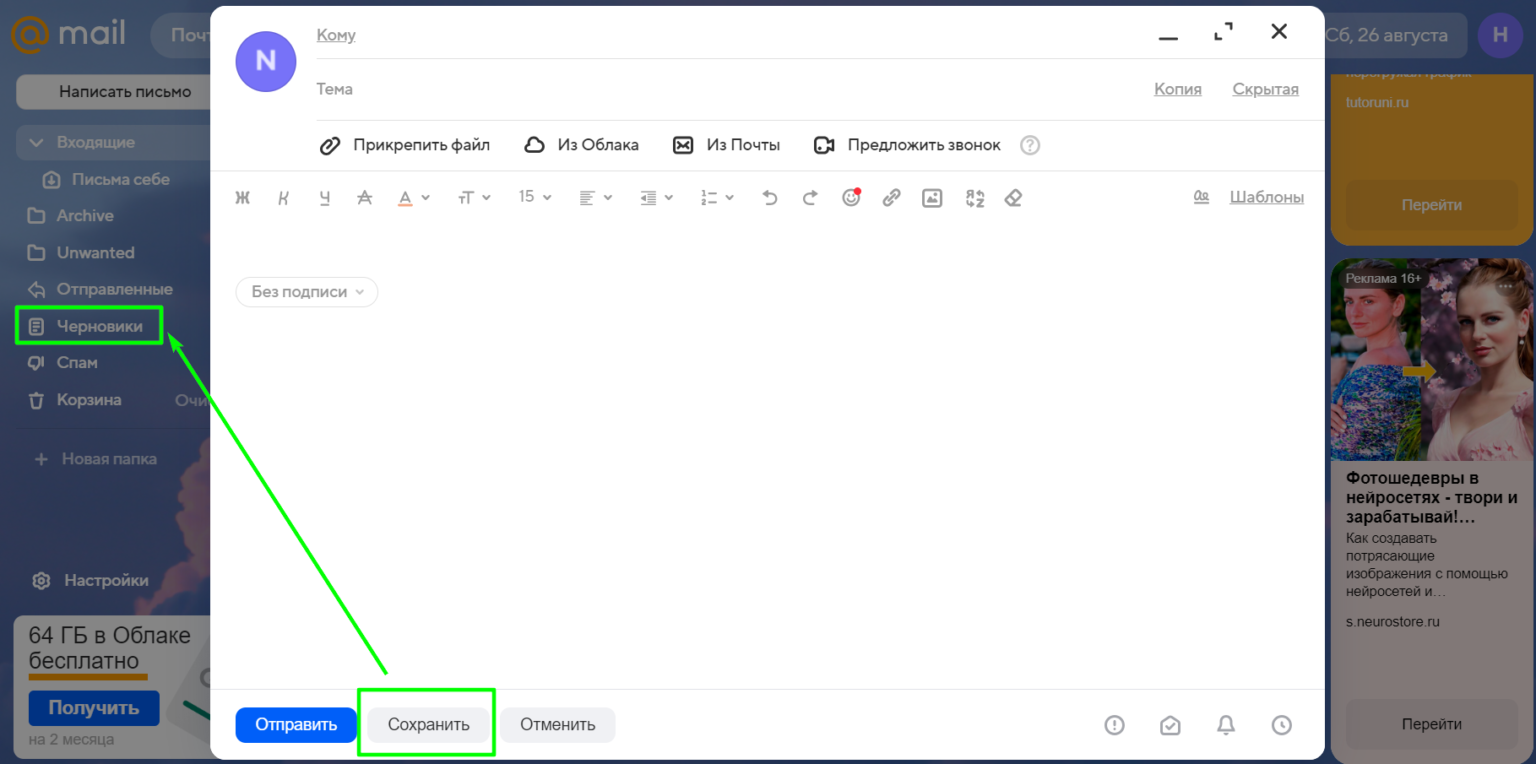Screen dimensions: 1536x764
Task: Open the indent options dropdown
Action: pos(657,198)
